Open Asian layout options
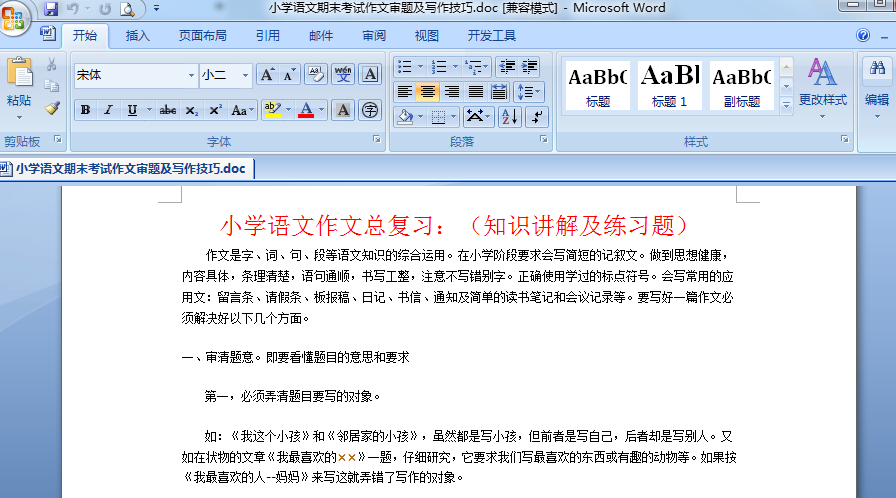This screenshot has height=498, width=896. (x=478, y=117)
